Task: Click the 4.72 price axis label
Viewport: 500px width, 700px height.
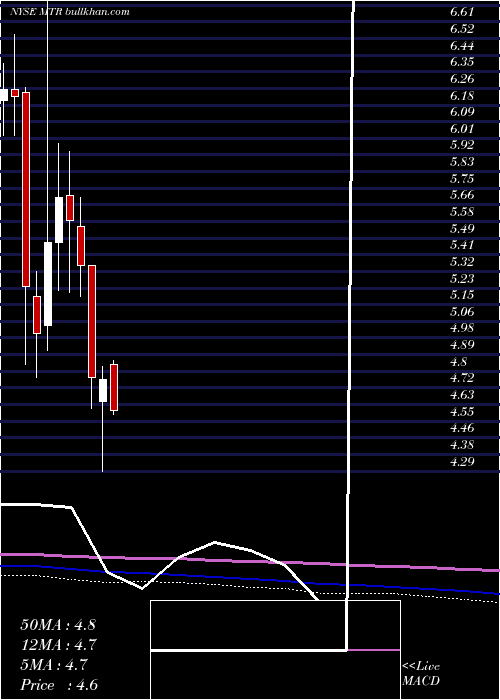Action: (x=462, y=379)
